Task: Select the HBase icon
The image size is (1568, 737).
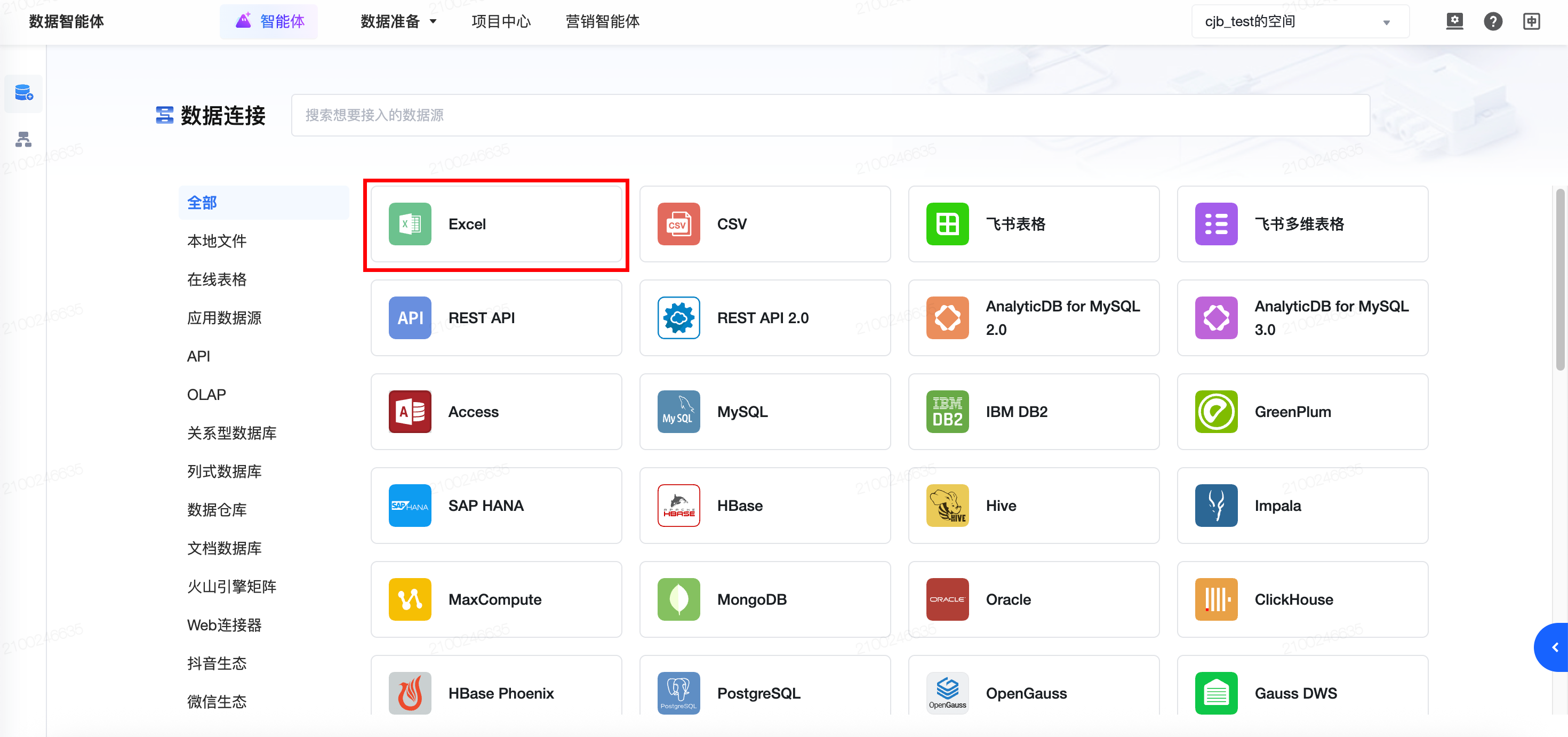Action: (679, 505)
